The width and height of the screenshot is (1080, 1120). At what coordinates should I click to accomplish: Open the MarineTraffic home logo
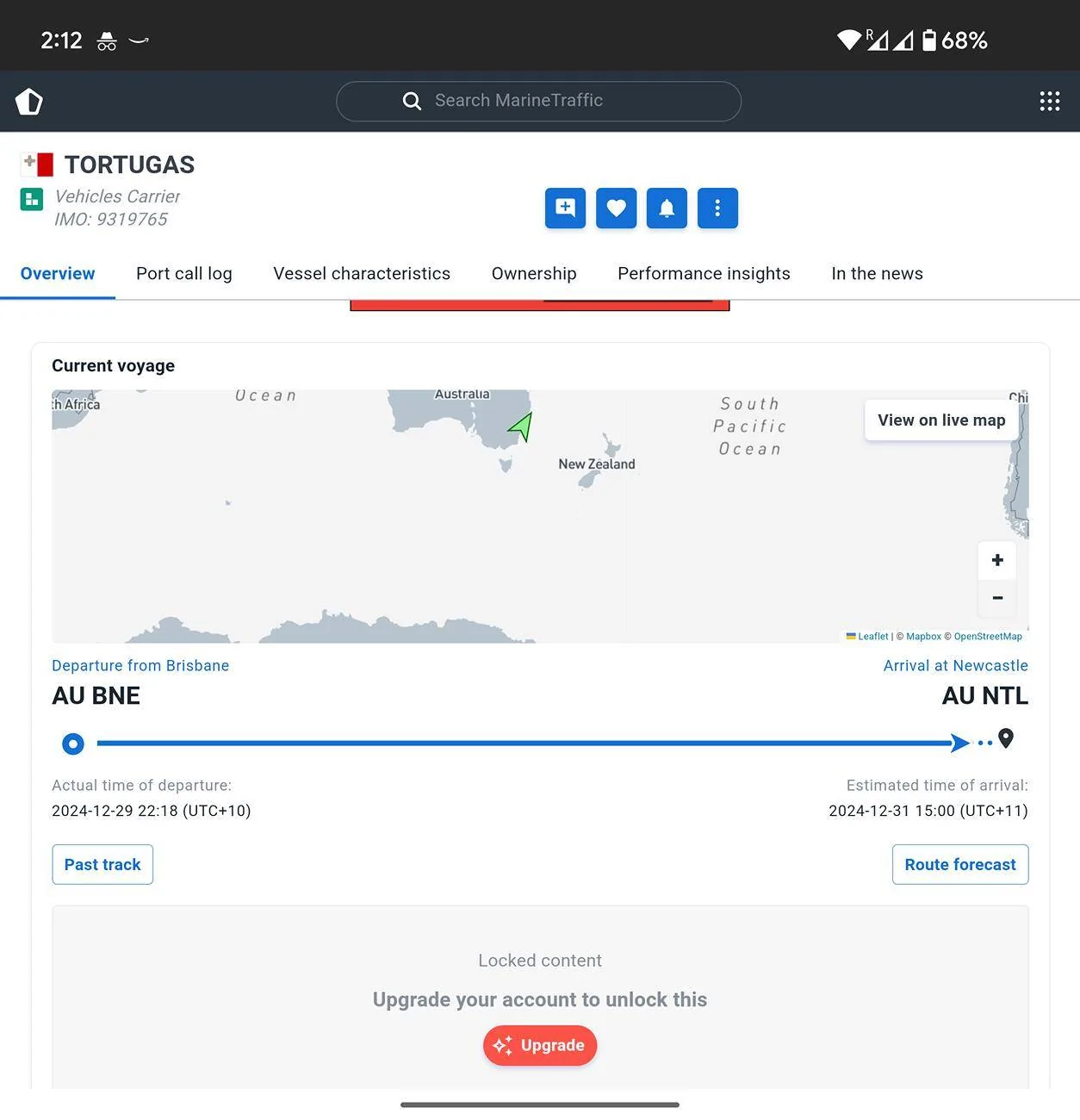click(x=29, y=101)
